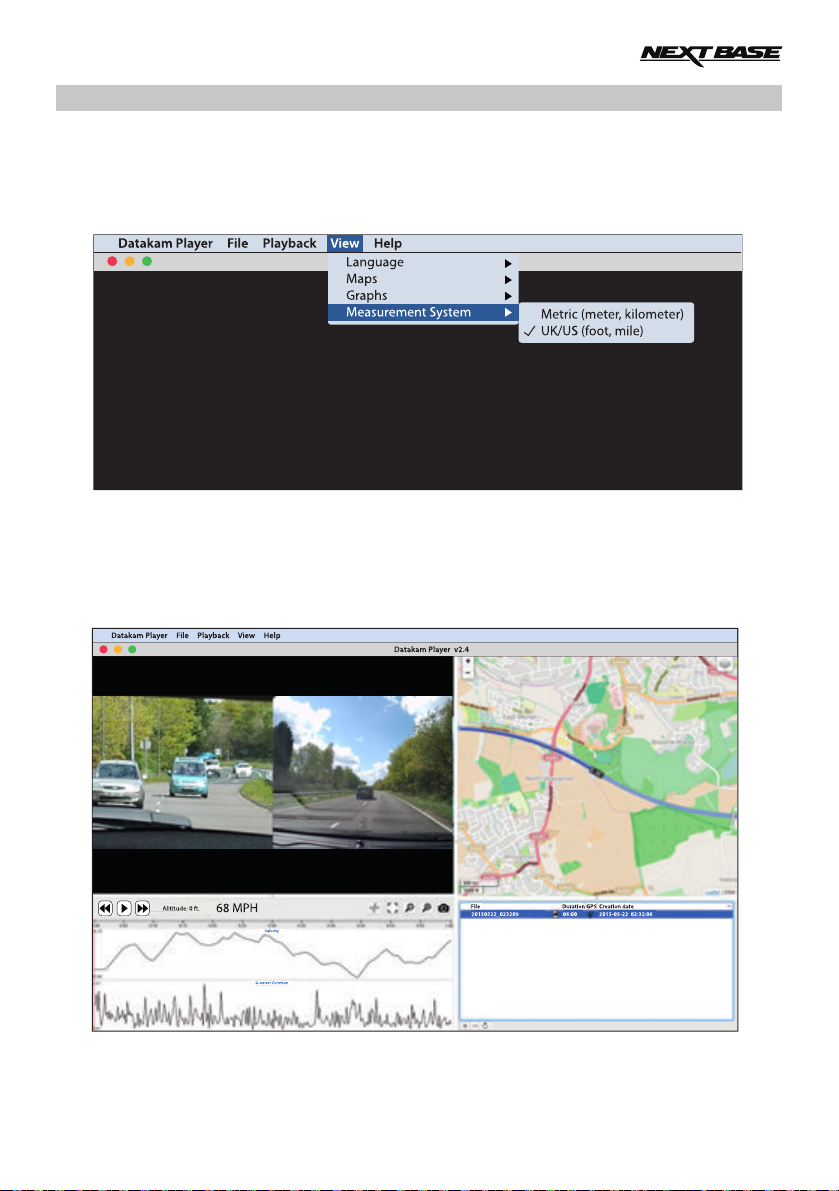Image resolution: width=839 pixels, height=1191 pixels.
Task: Open the View menu in upper menu bar
Action: tap(345, 243)
